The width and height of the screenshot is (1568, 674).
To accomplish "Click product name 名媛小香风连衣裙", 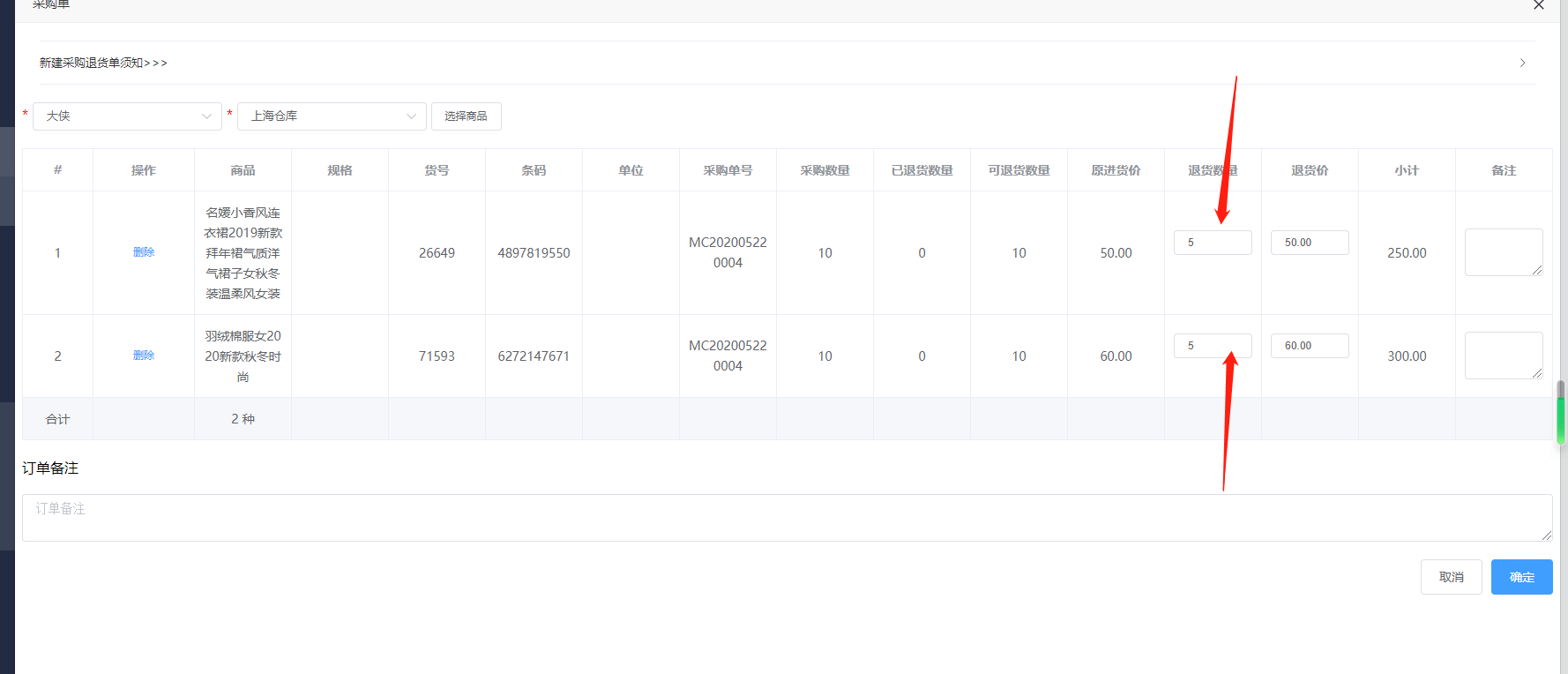I will (243, 253).
